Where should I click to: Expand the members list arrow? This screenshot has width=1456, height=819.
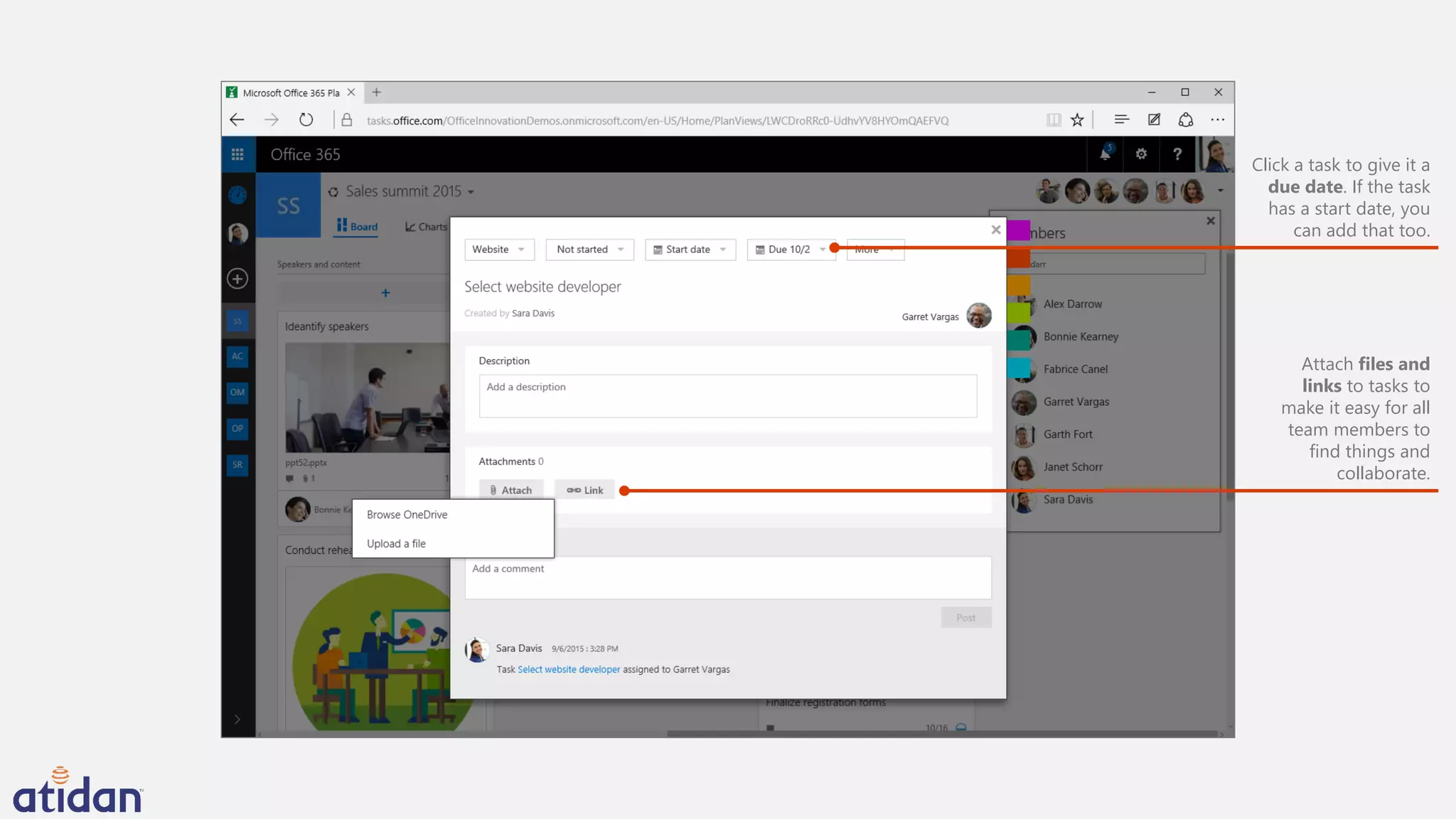[1221, 191]
